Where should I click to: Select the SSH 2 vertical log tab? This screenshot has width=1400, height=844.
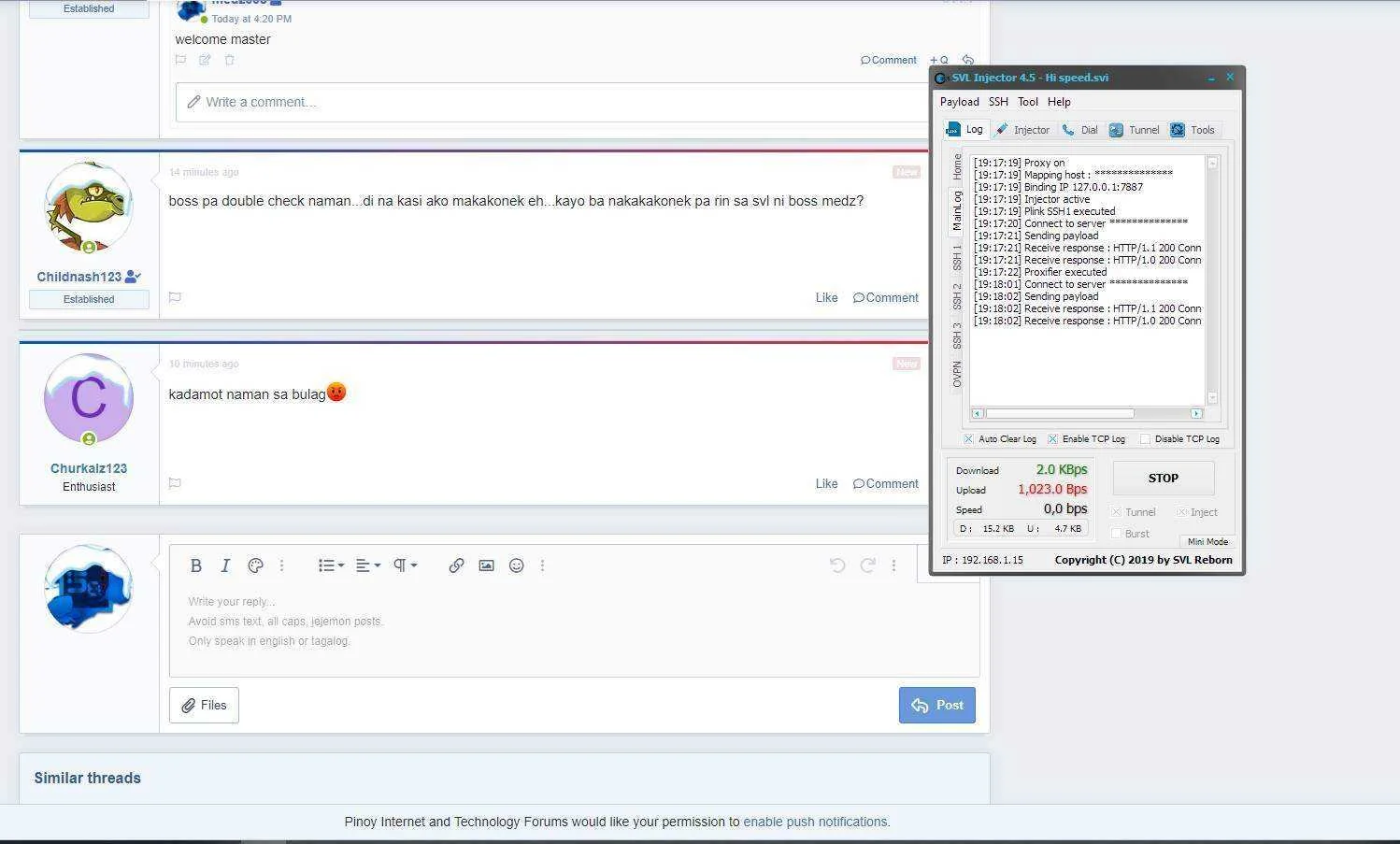[957, 296]
